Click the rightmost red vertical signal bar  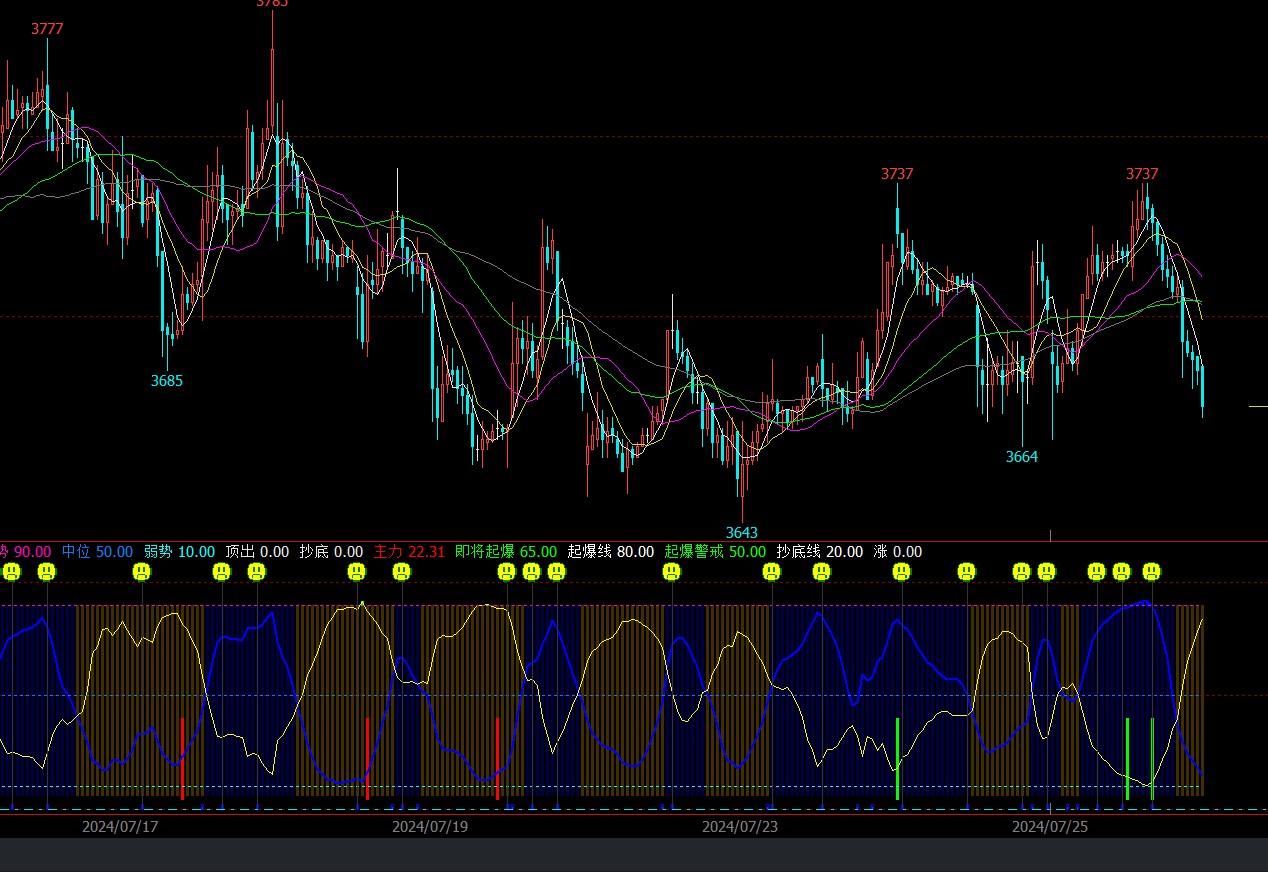pos(497,758)
